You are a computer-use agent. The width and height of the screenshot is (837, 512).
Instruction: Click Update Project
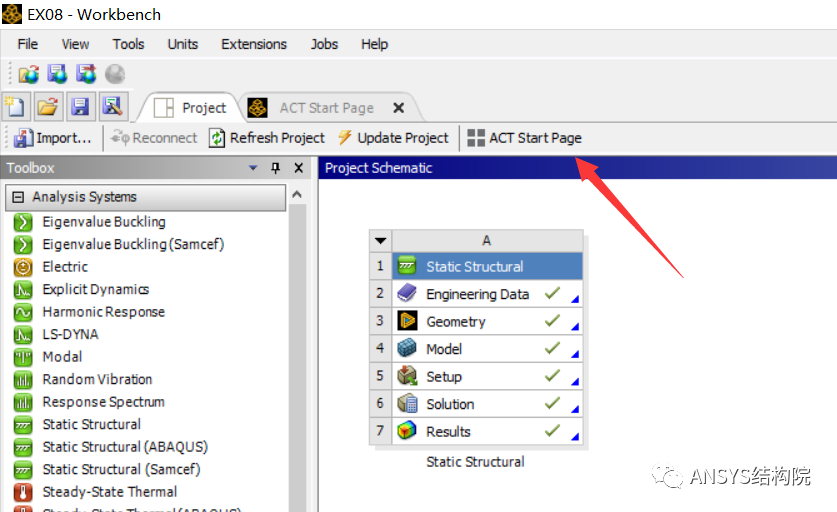pos(393,138)
